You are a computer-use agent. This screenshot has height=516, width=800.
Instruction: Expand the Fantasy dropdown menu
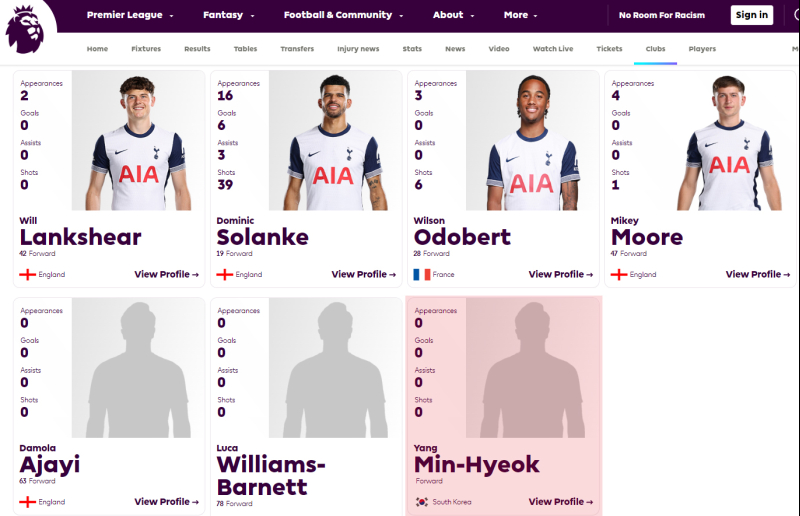tap(228, 15)
